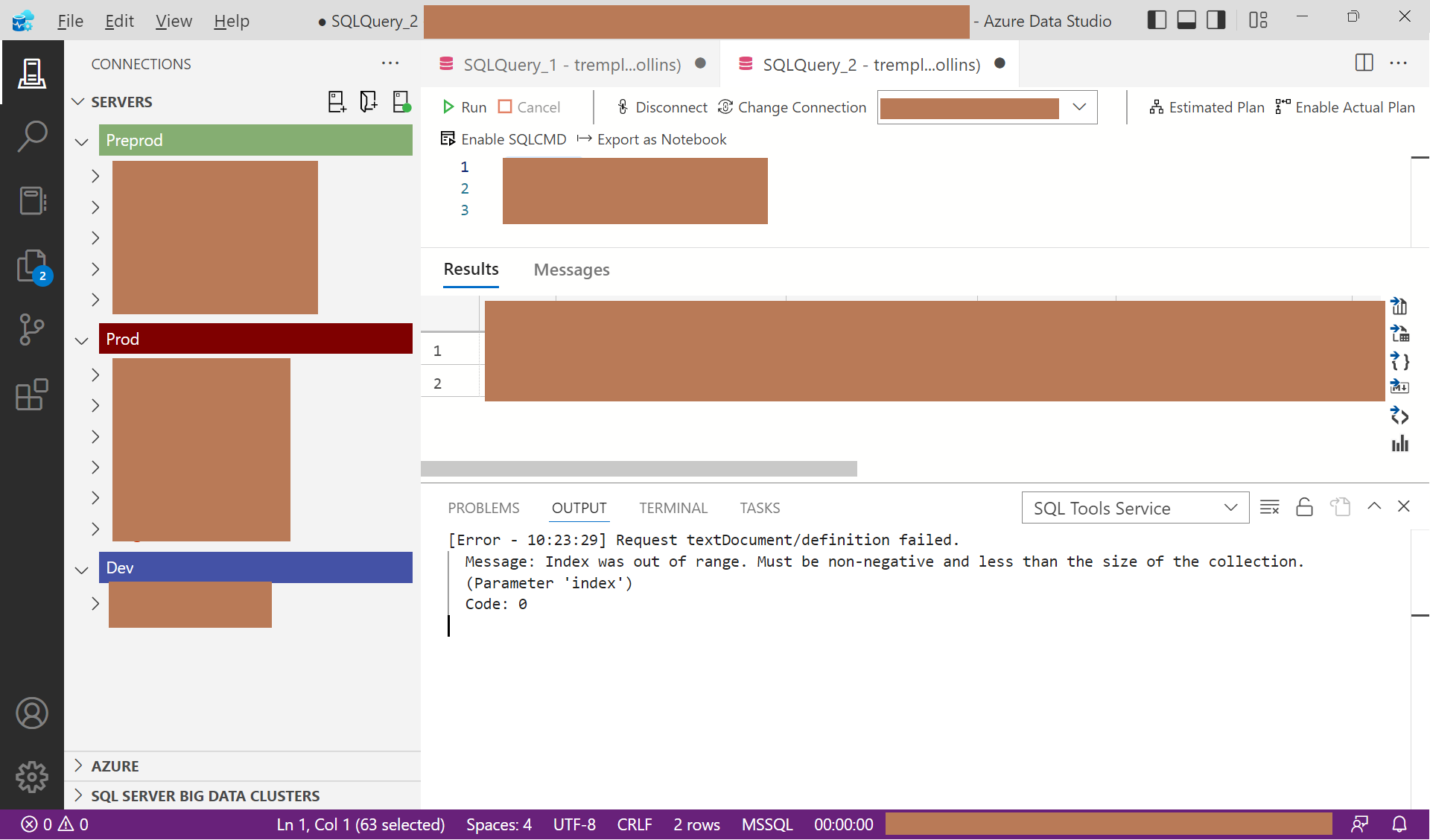Screen dimensions: 1430x840
Task: Create a new connection from the Connections toolbar
Action: click(x=337, y=101)
